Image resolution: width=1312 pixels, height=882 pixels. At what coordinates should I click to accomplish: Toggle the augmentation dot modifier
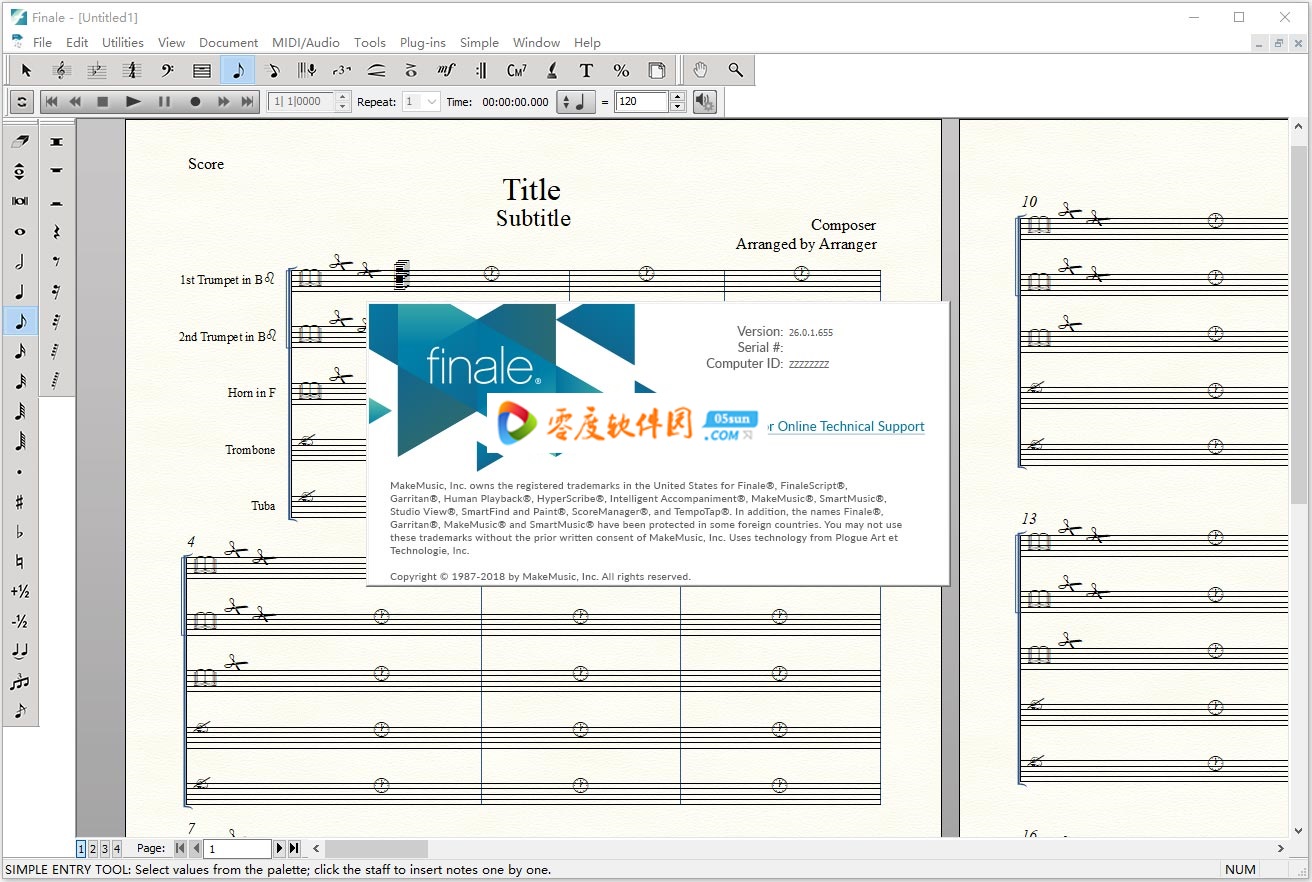tap(20, 471)
